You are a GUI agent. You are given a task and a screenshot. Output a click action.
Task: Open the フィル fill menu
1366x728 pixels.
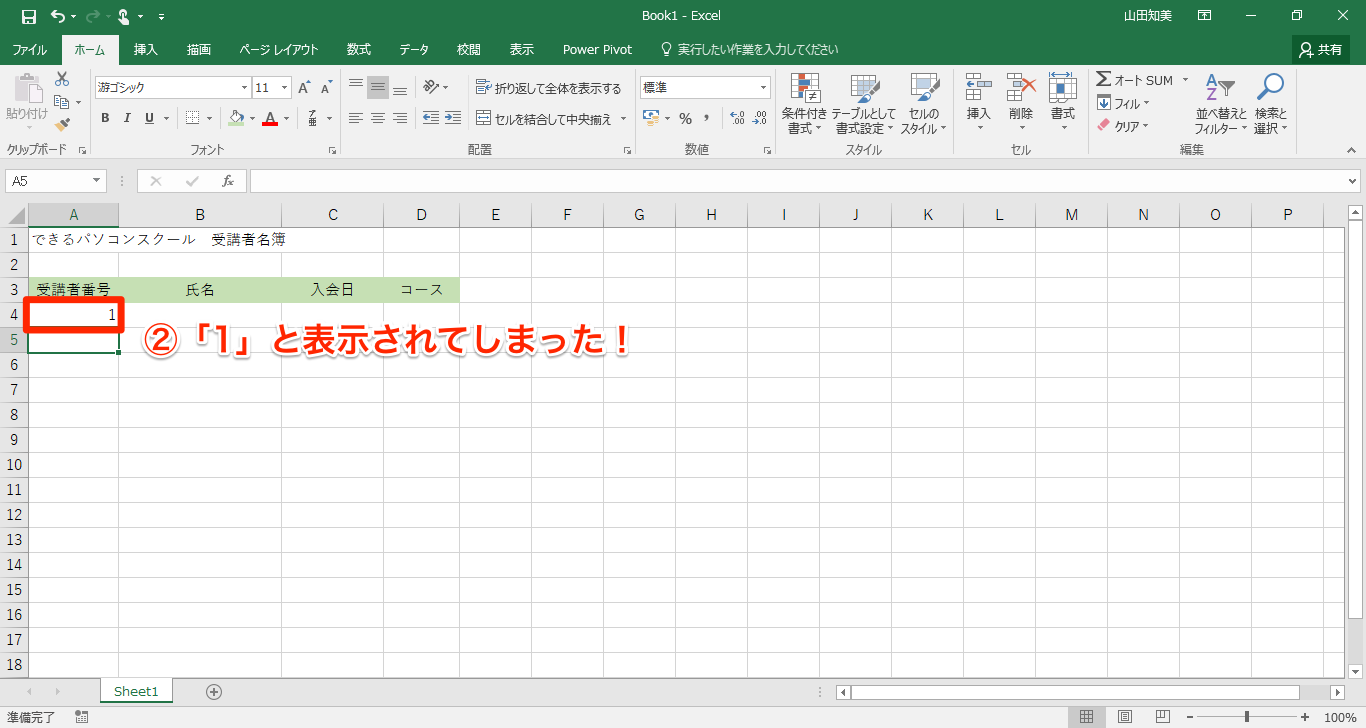point(1123,103)
